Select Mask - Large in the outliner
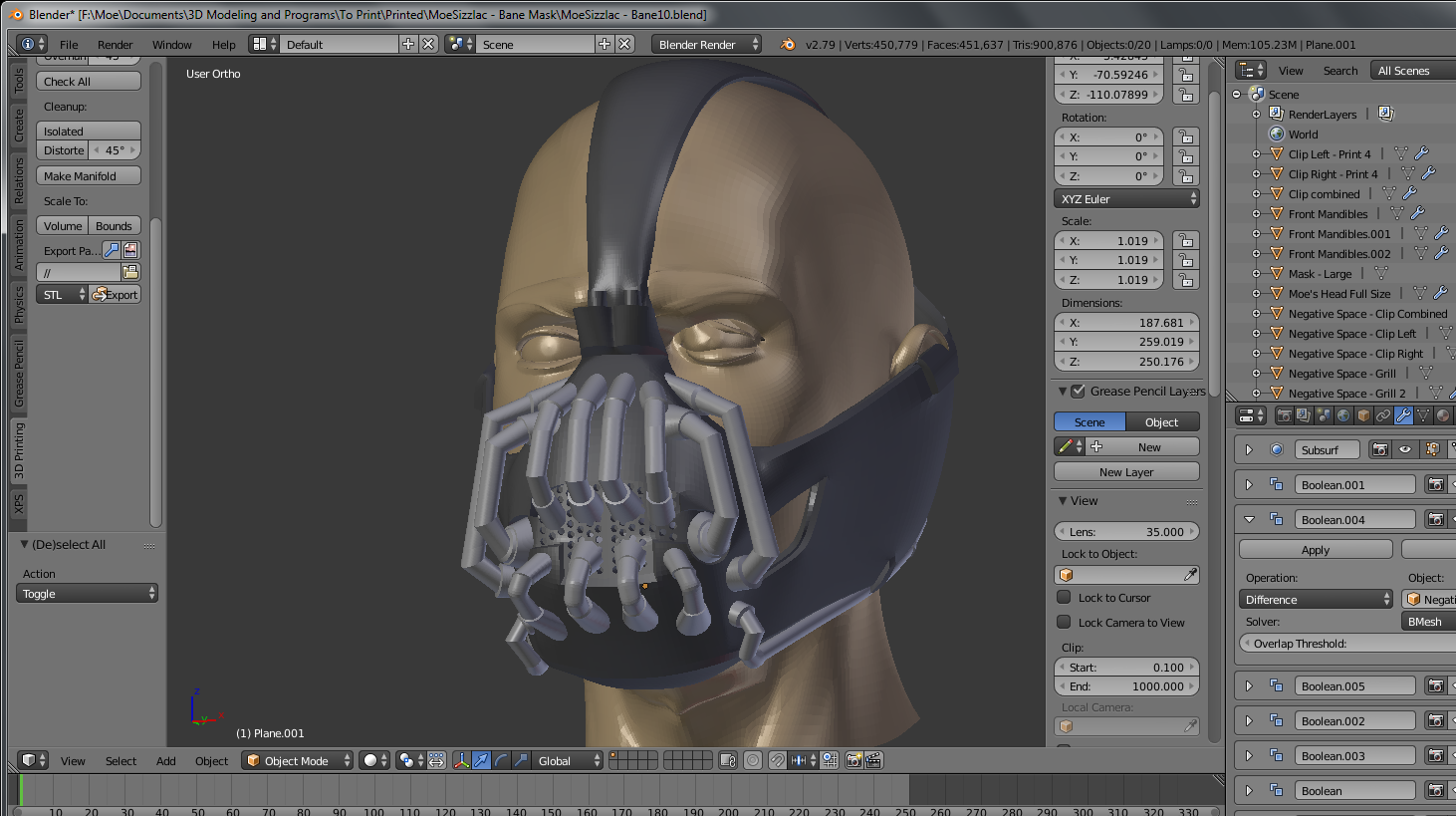The height and width of the screenshot is (816, 1456). (1320, 274)
